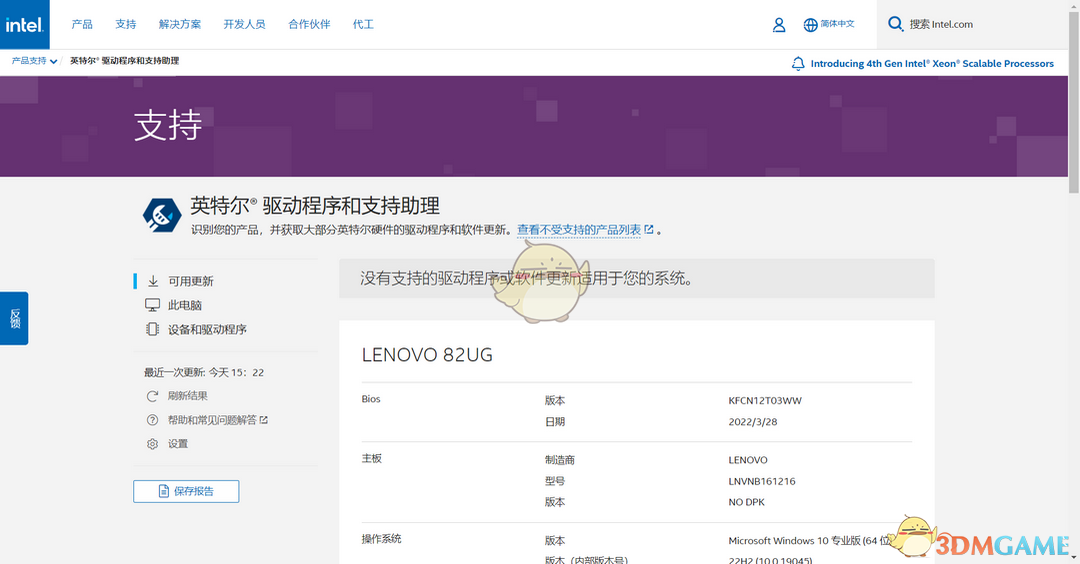The image size is (1080, 564).
Task: Click the document icon in 保存报告
Action: click(163, 491)
